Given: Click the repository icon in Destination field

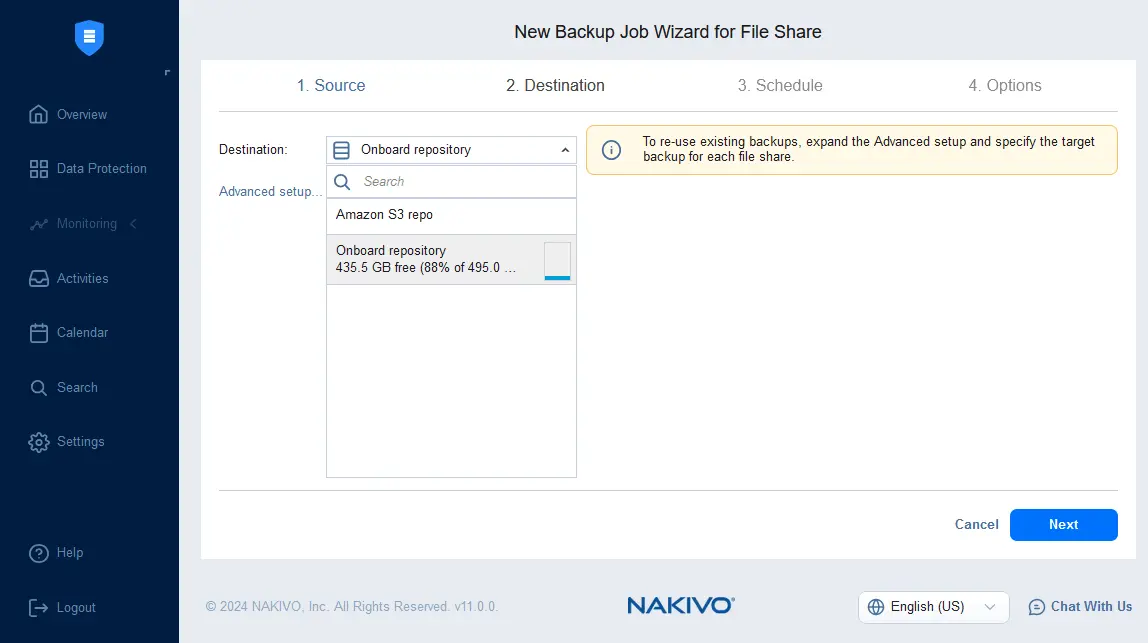Looking at the screenshot, I should [341, 150].
